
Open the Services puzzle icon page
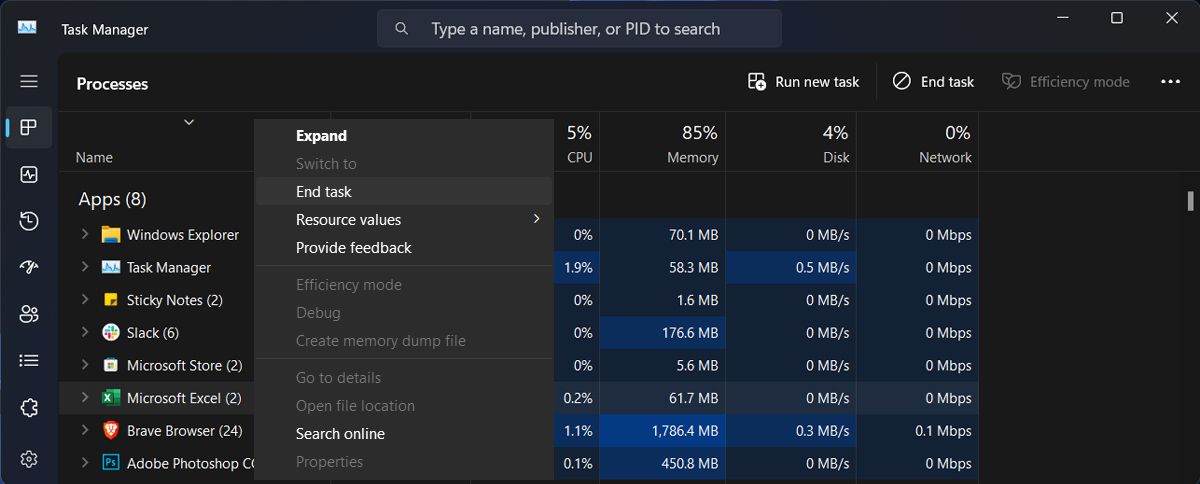click(x=29, y=407)
